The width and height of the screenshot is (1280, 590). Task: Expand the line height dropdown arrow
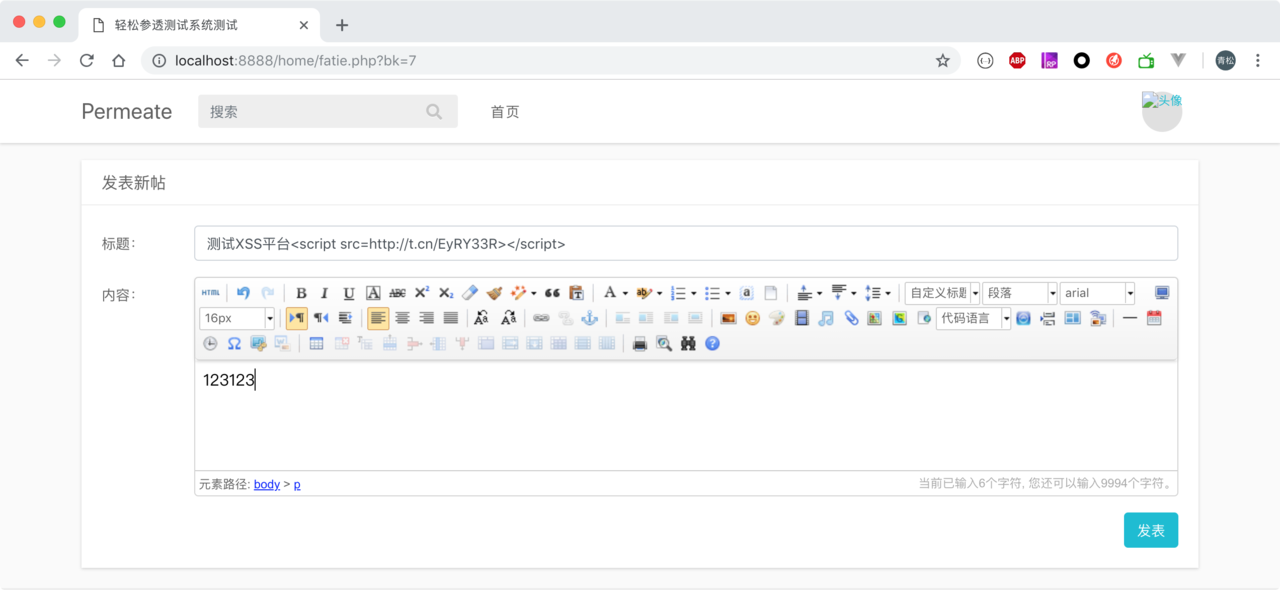(x=888, y=294)
